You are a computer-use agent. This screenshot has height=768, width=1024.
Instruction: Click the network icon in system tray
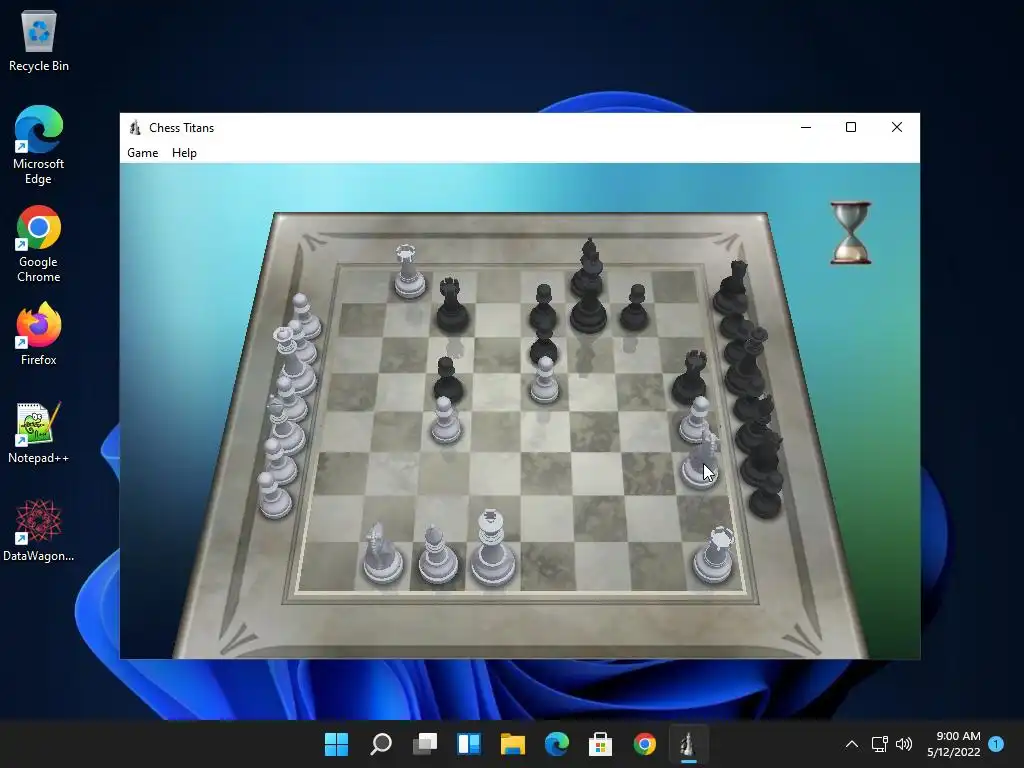[x=879, y=744]
